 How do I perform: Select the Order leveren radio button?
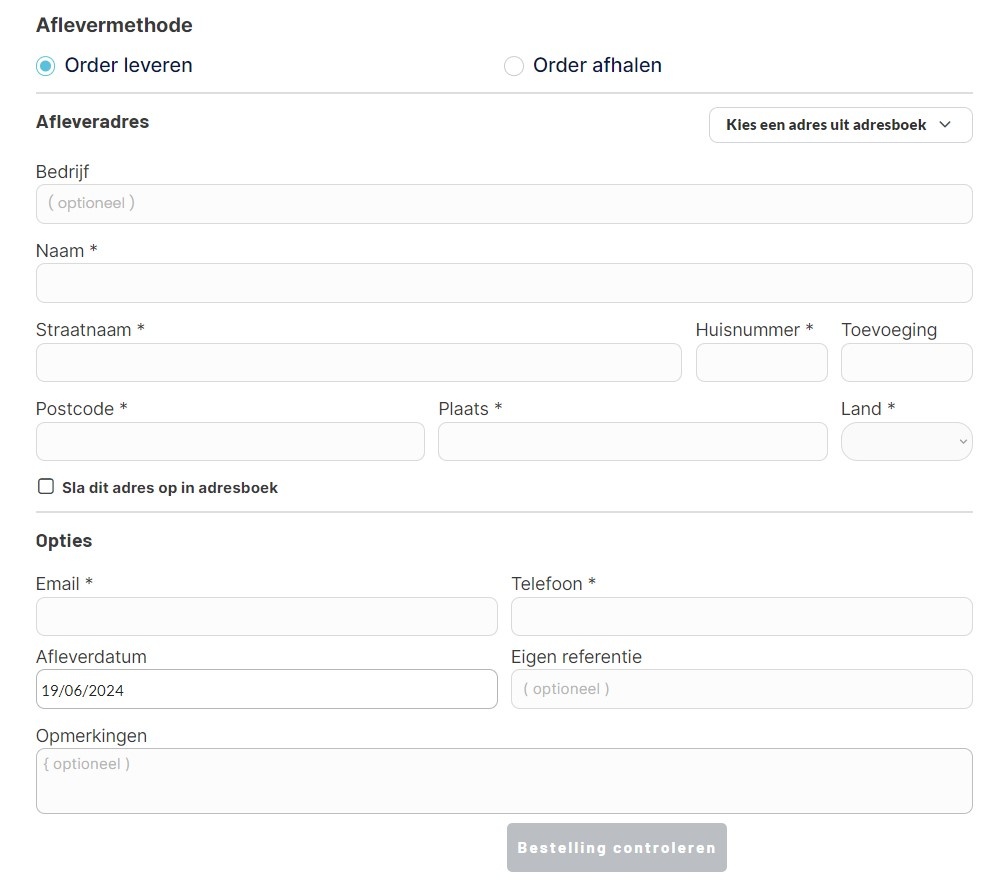[x=46, y=66]
